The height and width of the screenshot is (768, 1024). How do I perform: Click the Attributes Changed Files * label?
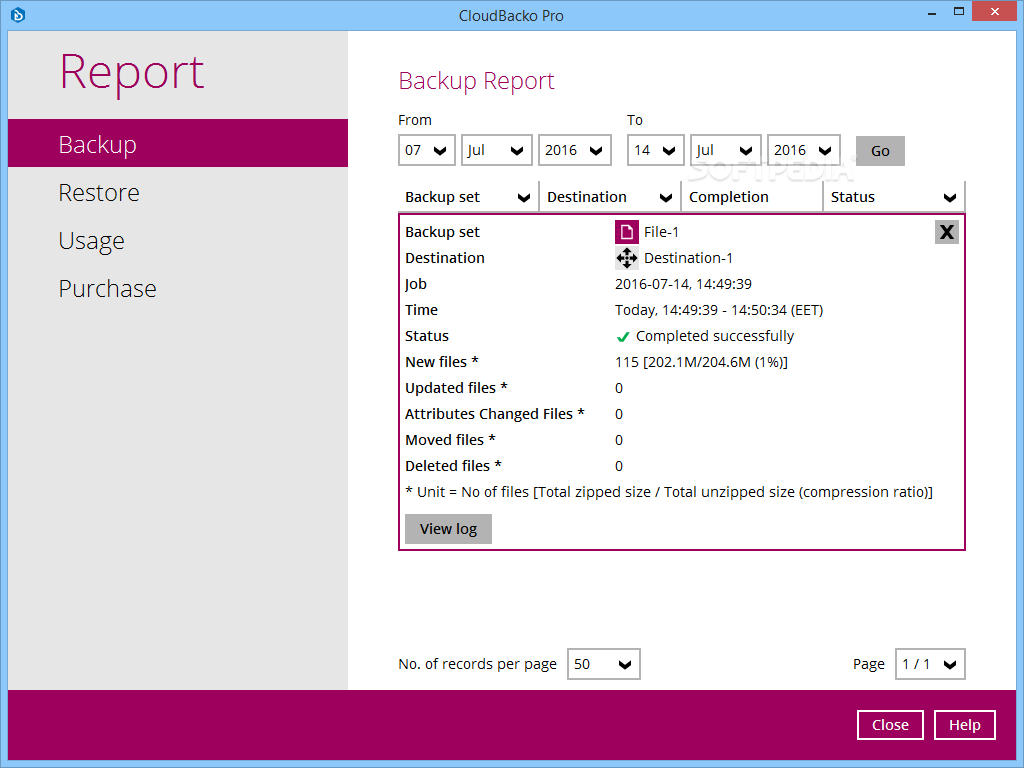(494, 414)
